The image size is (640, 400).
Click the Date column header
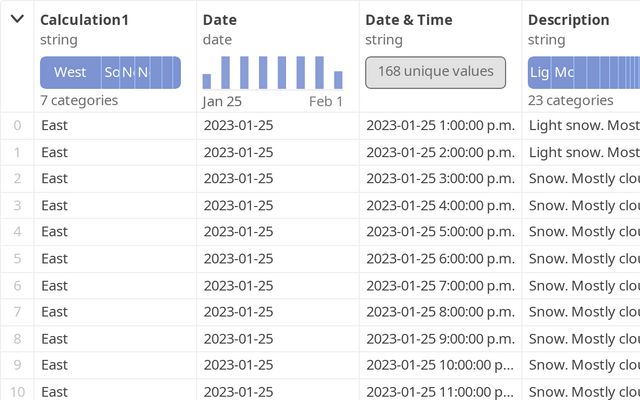coord(220,20)
